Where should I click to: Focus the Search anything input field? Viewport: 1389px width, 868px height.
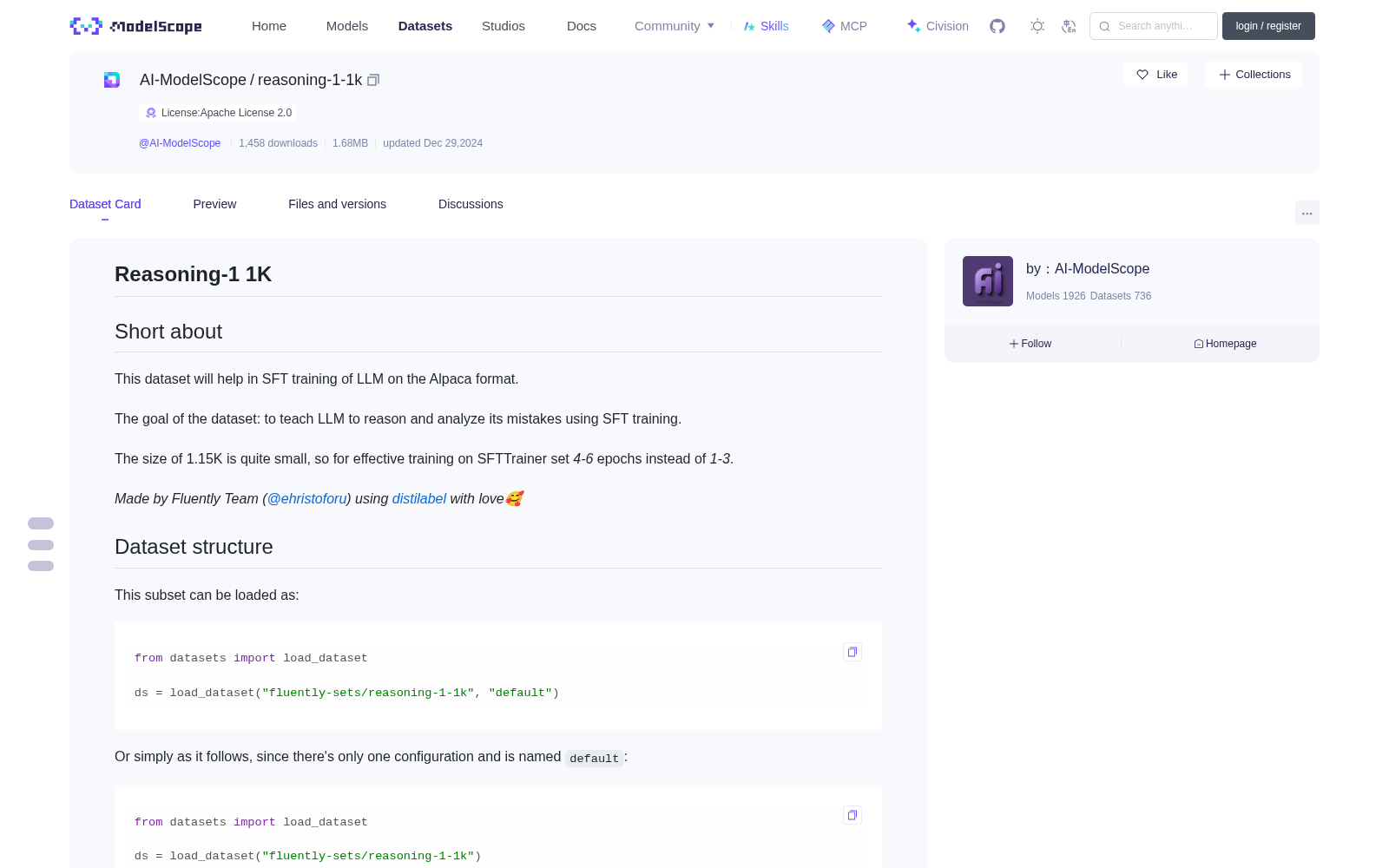coord(1154,26)
